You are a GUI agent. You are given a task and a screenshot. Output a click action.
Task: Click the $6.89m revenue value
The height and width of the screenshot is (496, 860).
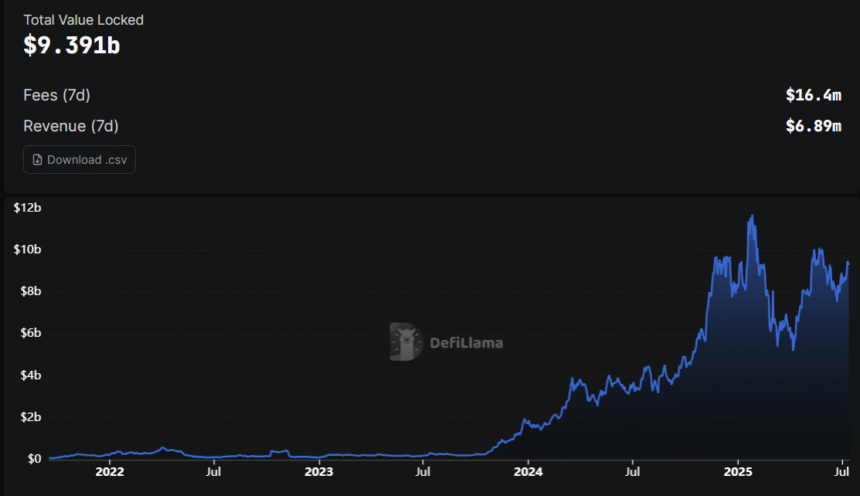813,126
